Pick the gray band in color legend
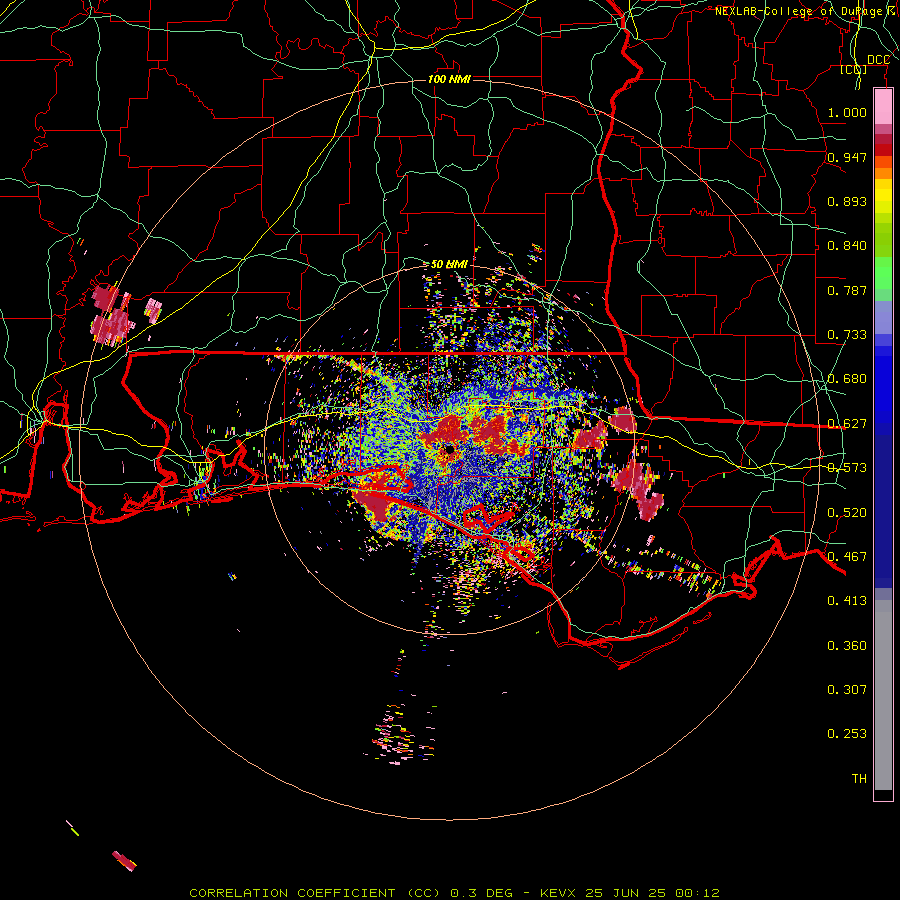Screen dimensions: 900x900 [x=883, y=695]
